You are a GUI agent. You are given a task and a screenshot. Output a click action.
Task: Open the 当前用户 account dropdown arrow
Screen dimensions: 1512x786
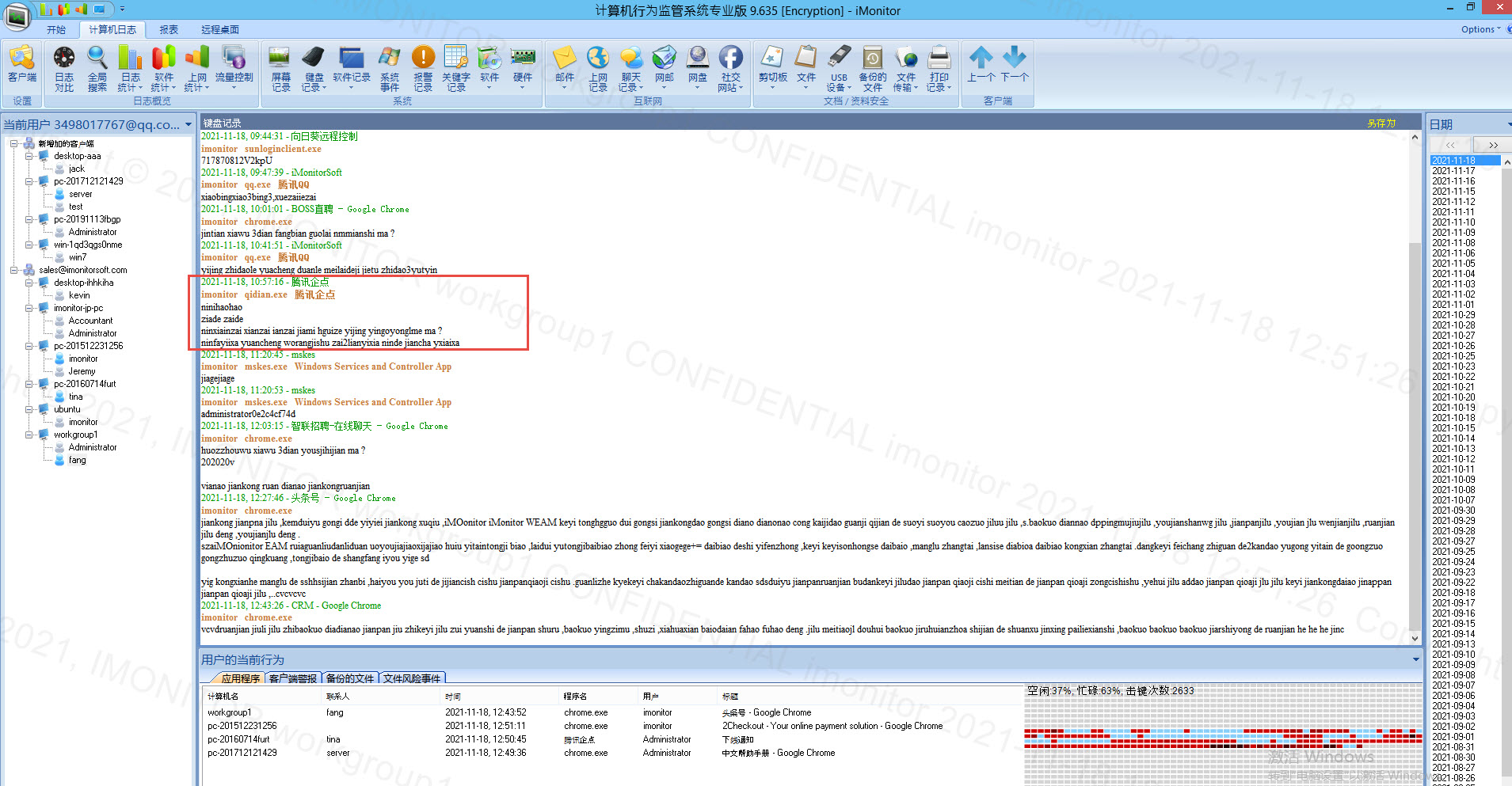point(189,124)
